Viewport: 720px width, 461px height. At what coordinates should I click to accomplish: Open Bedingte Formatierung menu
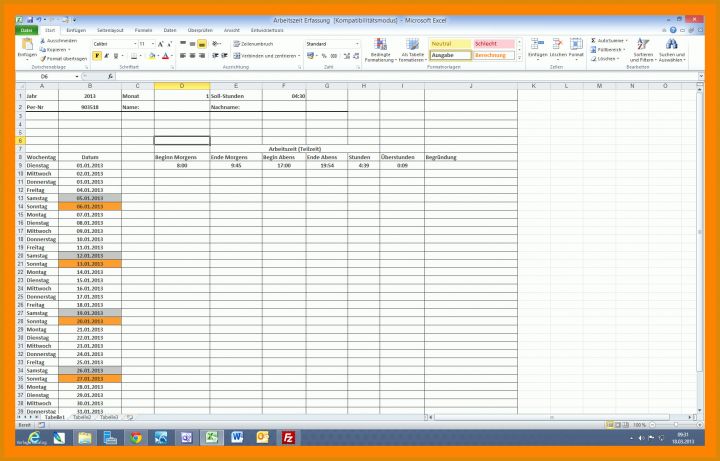(x=380, y=50)
